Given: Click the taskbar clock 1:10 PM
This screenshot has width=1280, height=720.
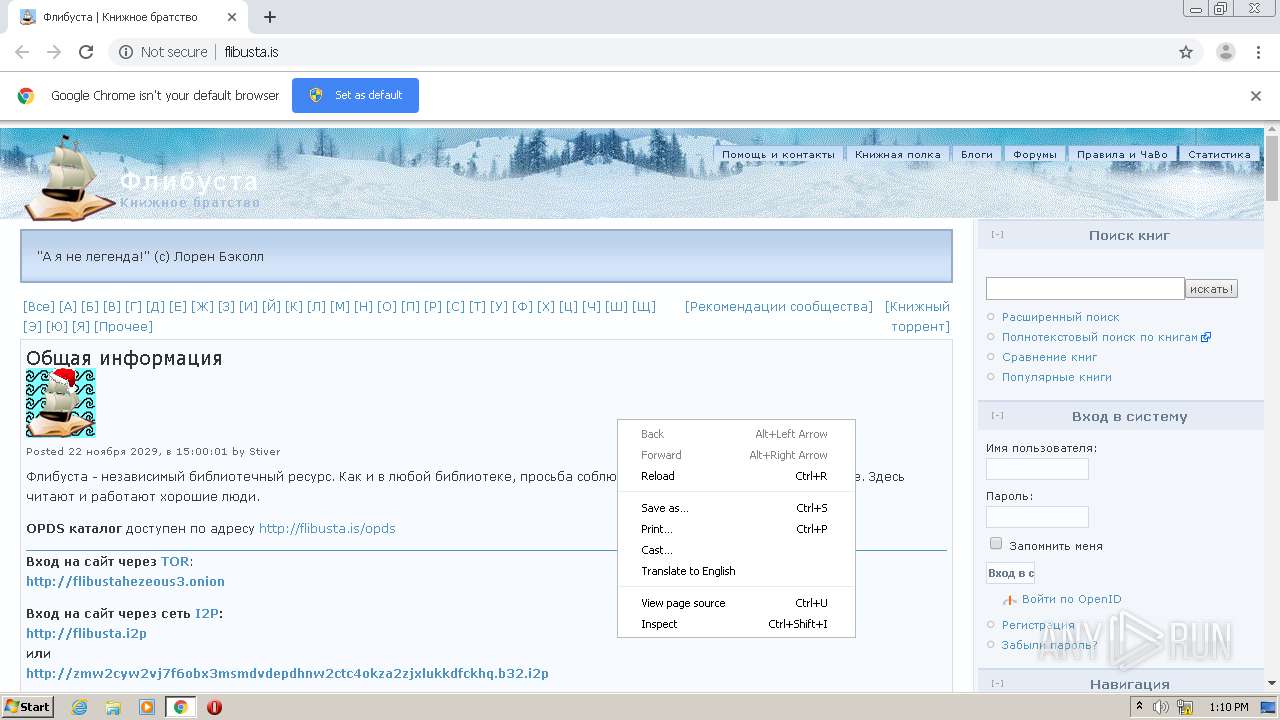Looking at the screenshot, I should click(1229, 707).
